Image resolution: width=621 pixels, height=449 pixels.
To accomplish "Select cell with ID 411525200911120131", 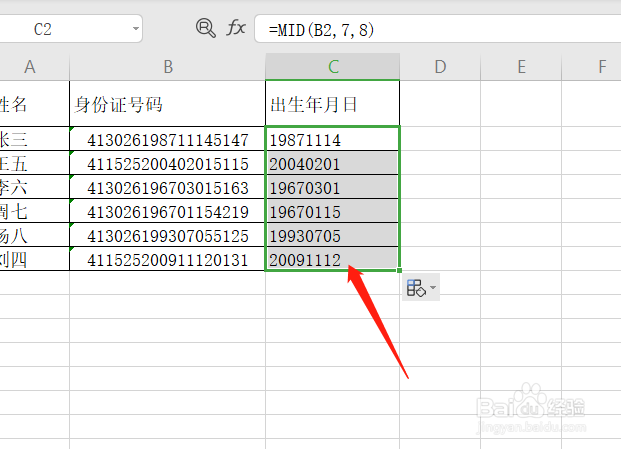I will click(x=168, y=259).
